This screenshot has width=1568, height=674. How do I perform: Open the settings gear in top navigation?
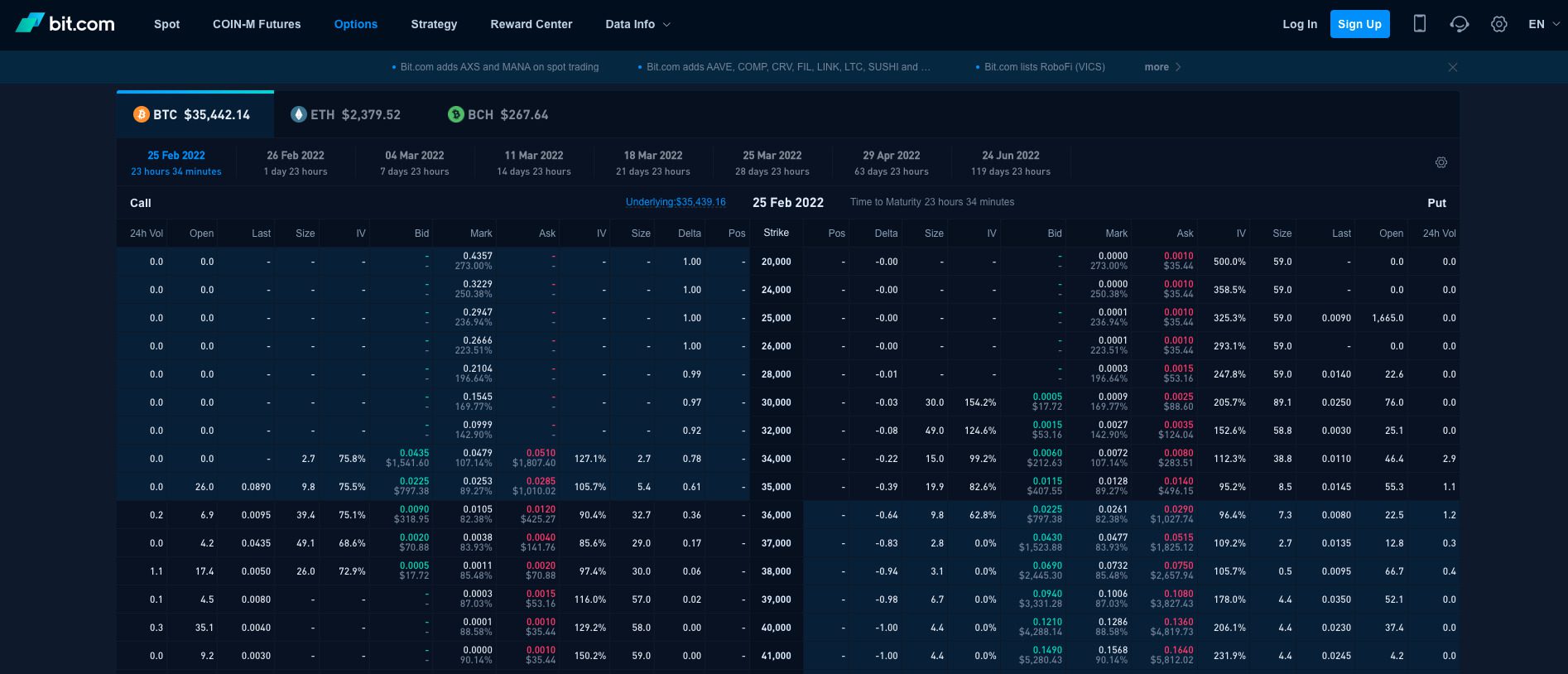[x=1498, y=24]
